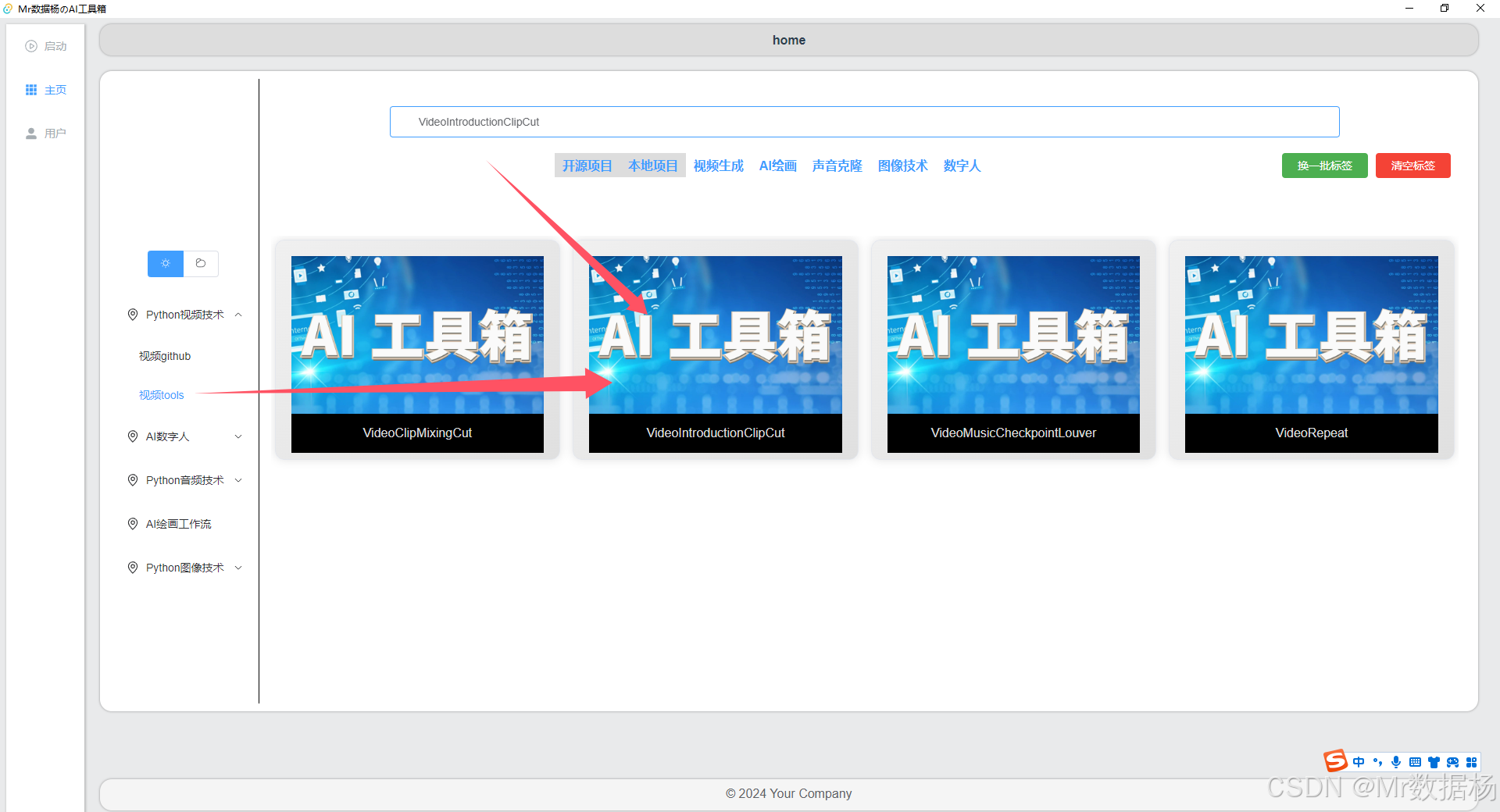Click the app logo in the title bar
1500x812 pixels.
click(x=8, y=9)
